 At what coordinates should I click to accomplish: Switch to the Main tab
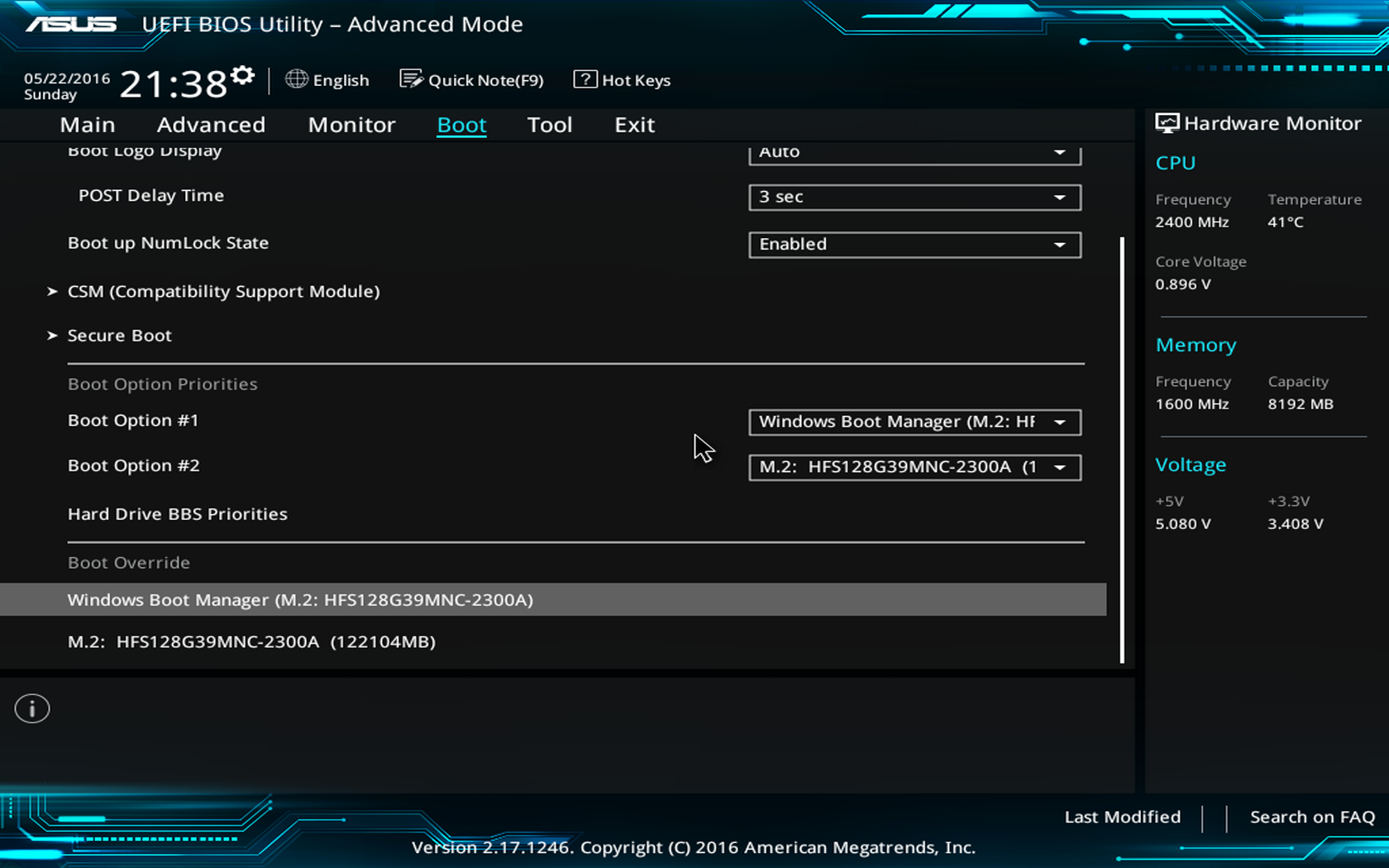point(88,125)
